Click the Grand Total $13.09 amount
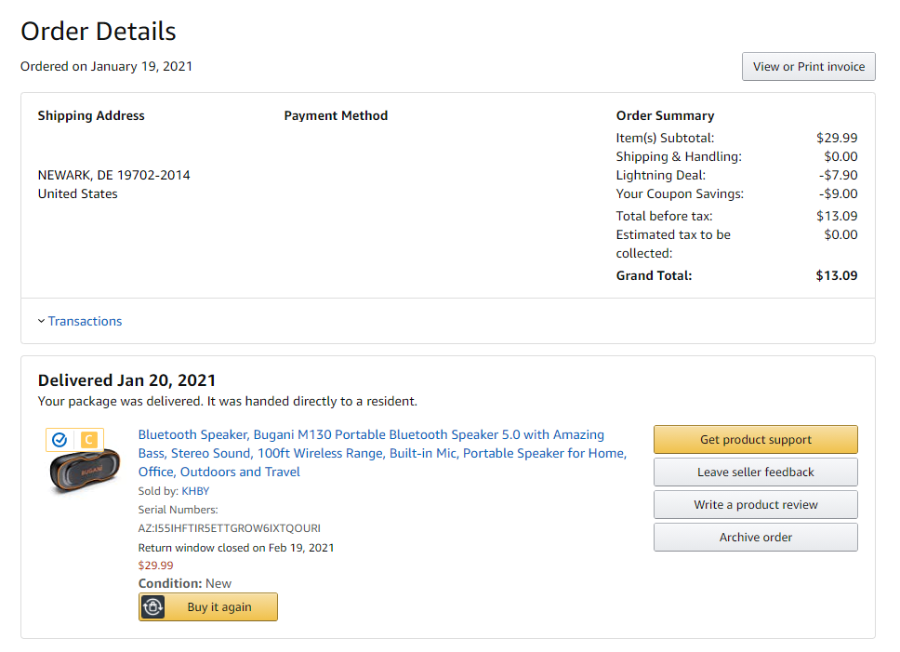Viewport: 900px width, 652px height. tap(836, 275)
